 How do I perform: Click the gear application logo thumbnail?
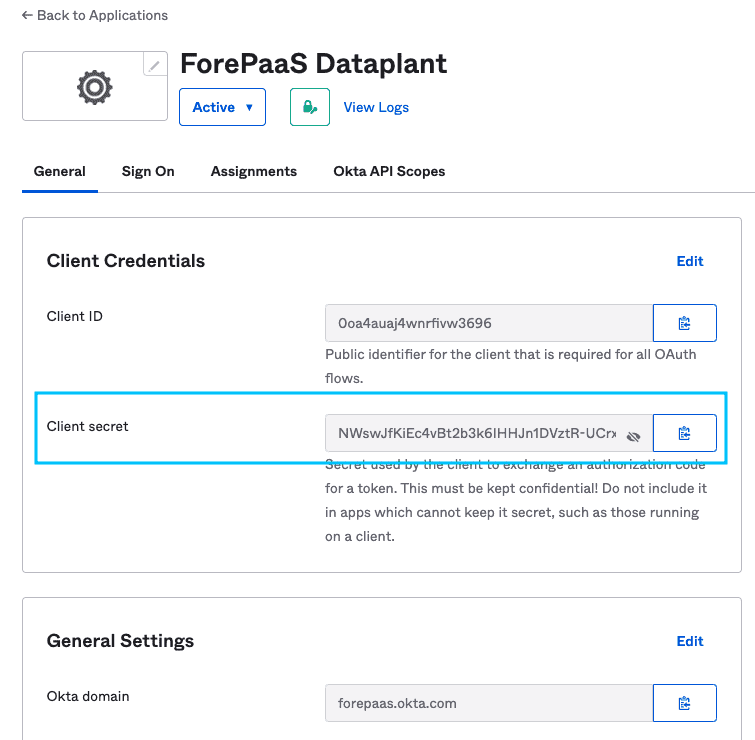pyautogui.click(x=95, y=87)
